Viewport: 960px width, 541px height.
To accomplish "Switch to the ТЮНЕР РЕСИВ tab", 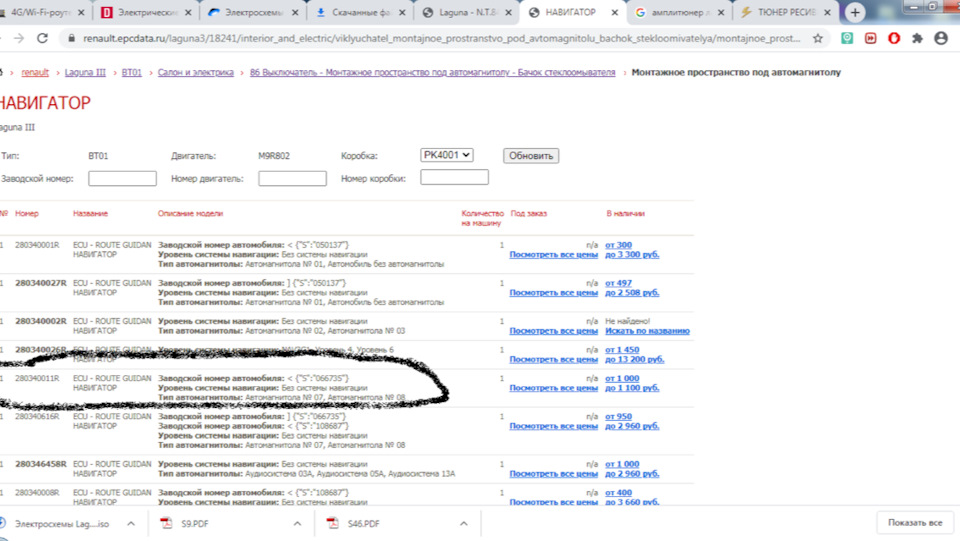I will (x=786, y=12).
